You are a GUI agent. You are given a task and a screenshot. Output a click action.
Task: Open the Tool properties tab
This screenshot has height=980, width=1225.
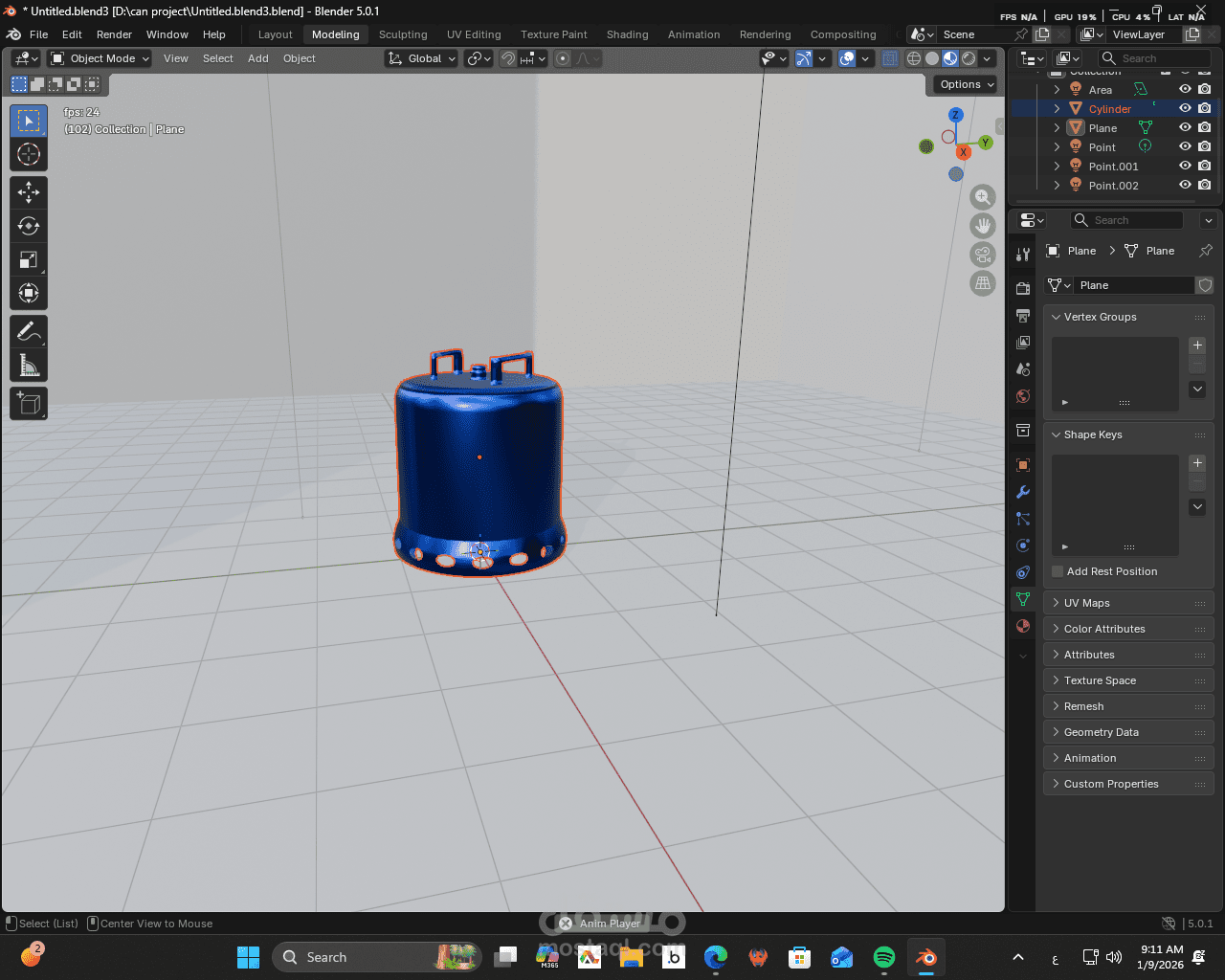coord(1023,254)
